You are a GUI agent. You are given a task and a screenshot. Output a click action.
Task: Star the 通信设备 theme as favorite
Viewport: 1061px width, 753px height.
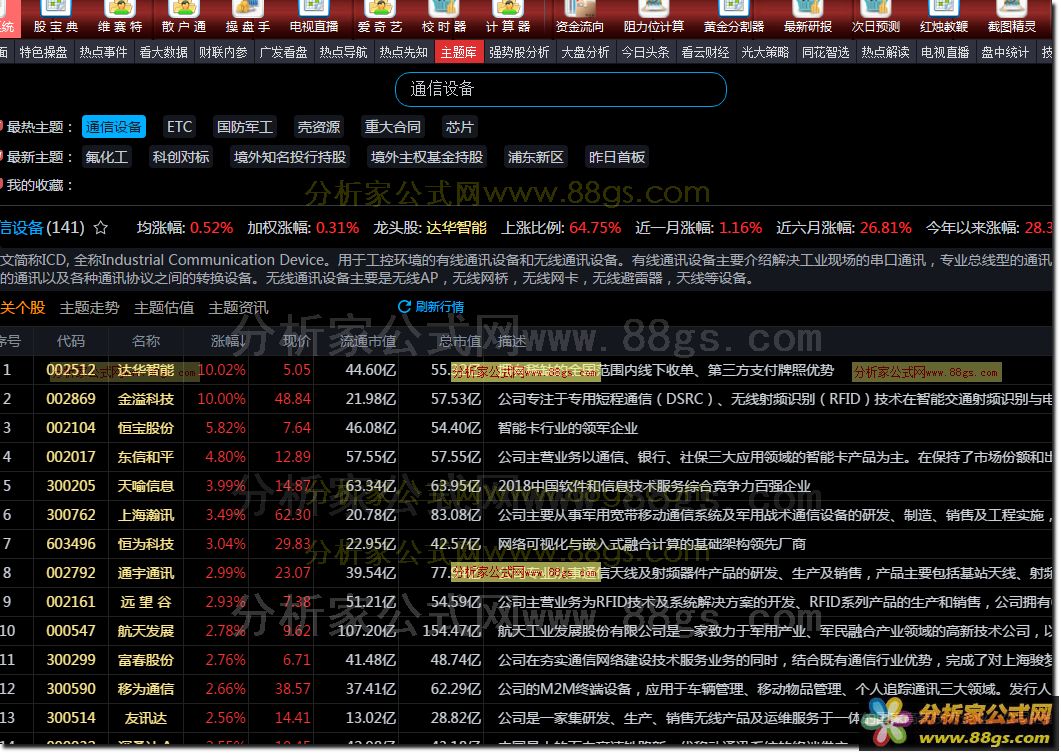point(101,228)
